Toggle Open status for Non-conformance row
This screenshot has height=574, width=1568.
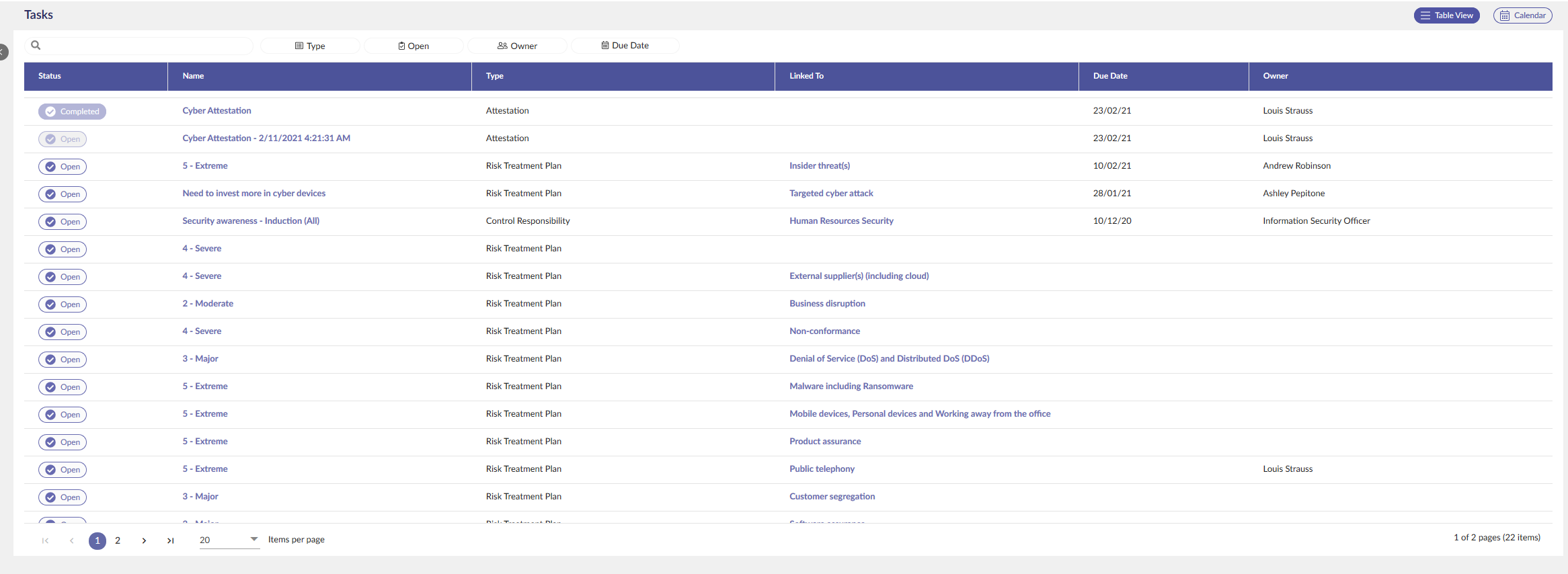63,332
